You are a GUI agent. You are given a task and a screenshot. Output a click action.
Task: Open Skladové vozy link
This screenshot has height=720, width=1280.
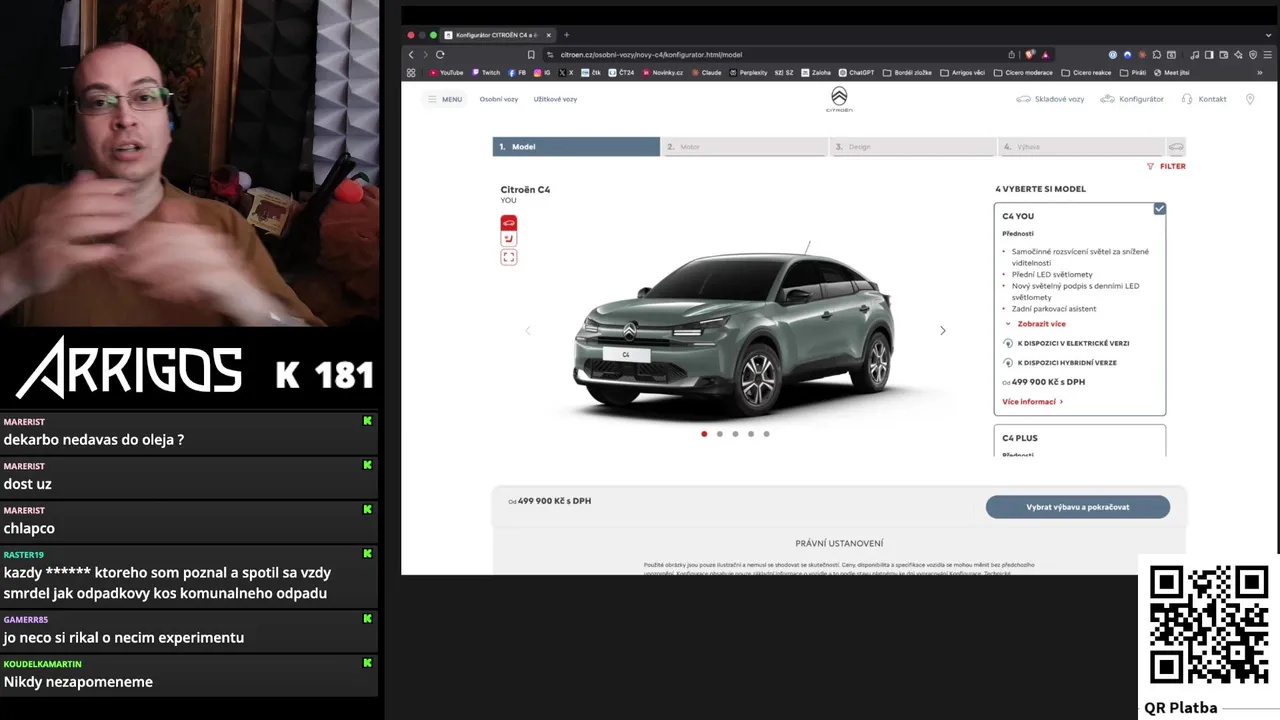pos(1050,99)
